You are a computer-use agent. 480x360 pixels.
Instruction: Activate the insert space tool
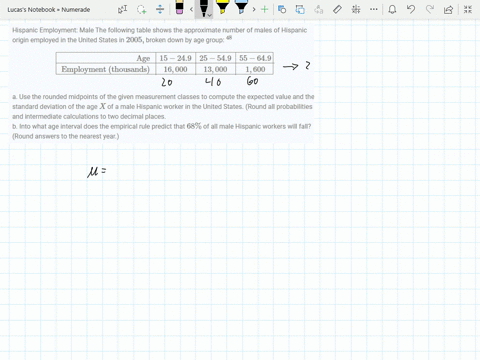pos(160,9)
